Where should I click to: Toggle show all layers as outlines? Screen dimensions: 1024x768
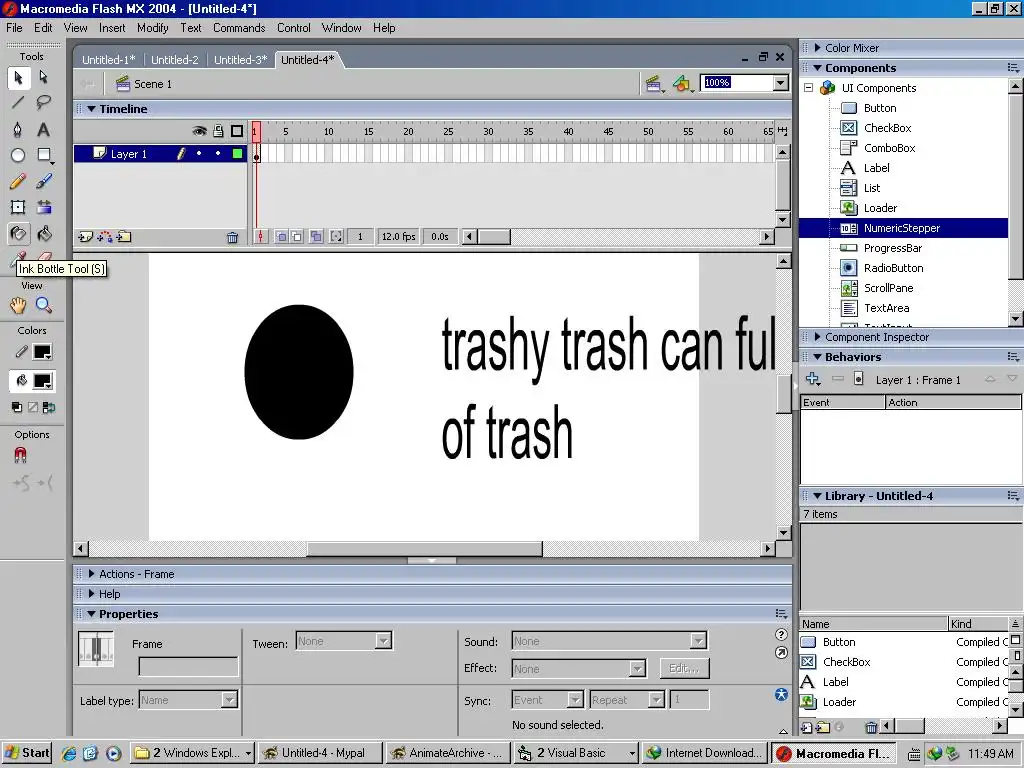pyautogui.click(x=237, y=131)
